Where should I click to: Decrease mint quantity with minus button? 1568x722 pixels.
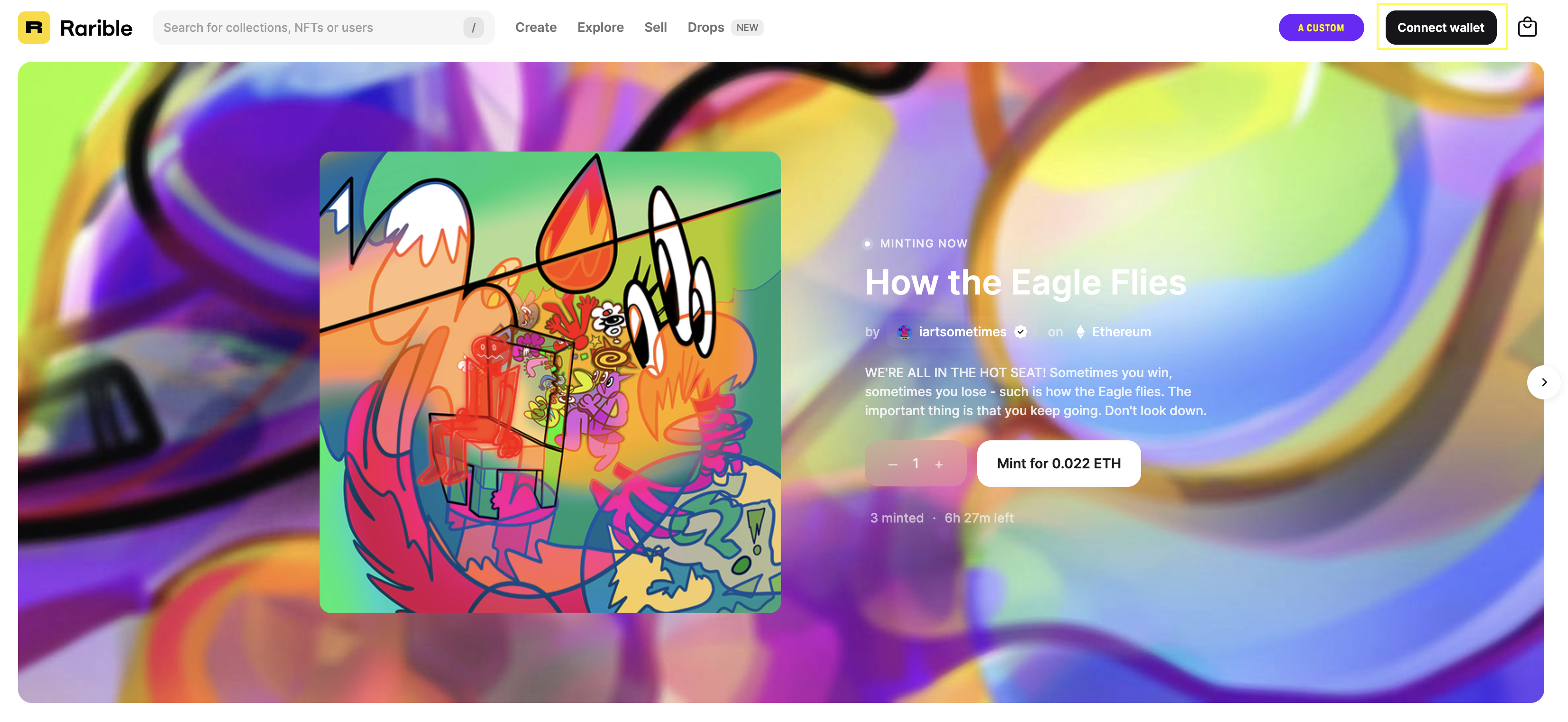tap(892, 465)
